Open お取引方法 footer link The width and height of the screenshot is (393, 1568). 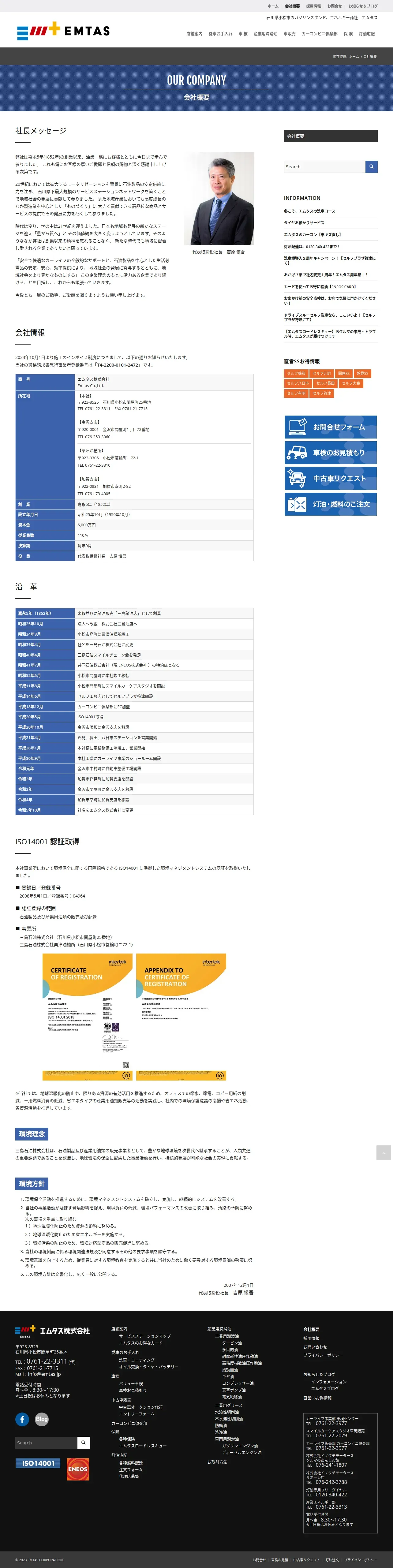(217, 1462)
